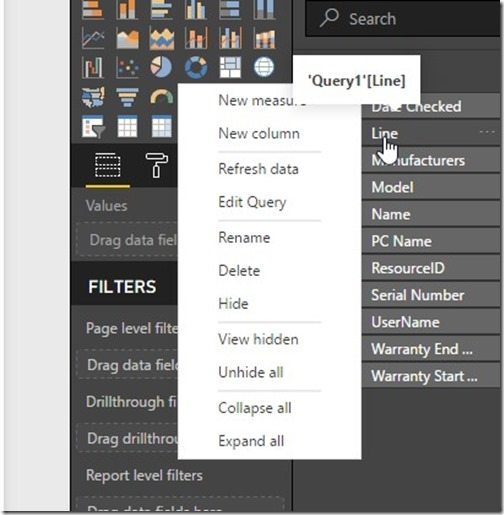This screenshot has width=504, height=515.
Task: Click New column in context menu
Action: pos(259,134)
